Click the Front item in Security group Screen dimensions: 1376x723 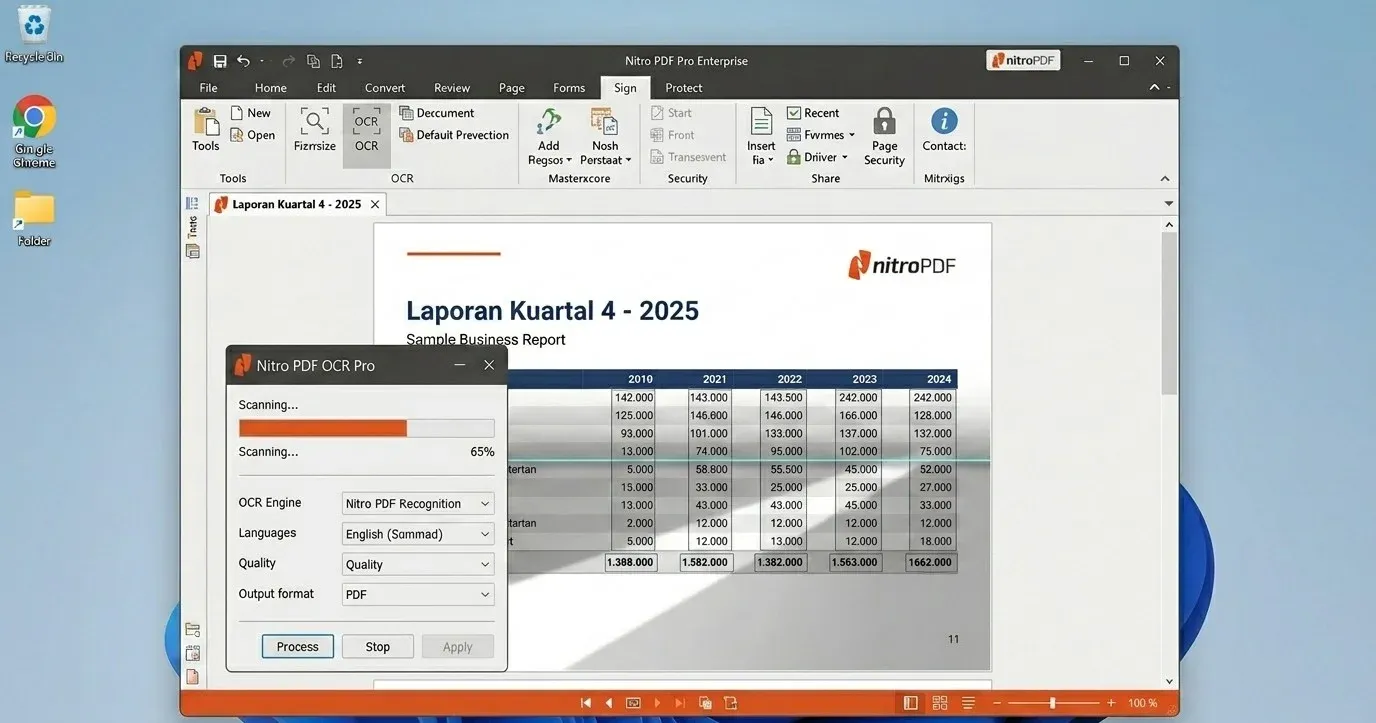point(672,135)
